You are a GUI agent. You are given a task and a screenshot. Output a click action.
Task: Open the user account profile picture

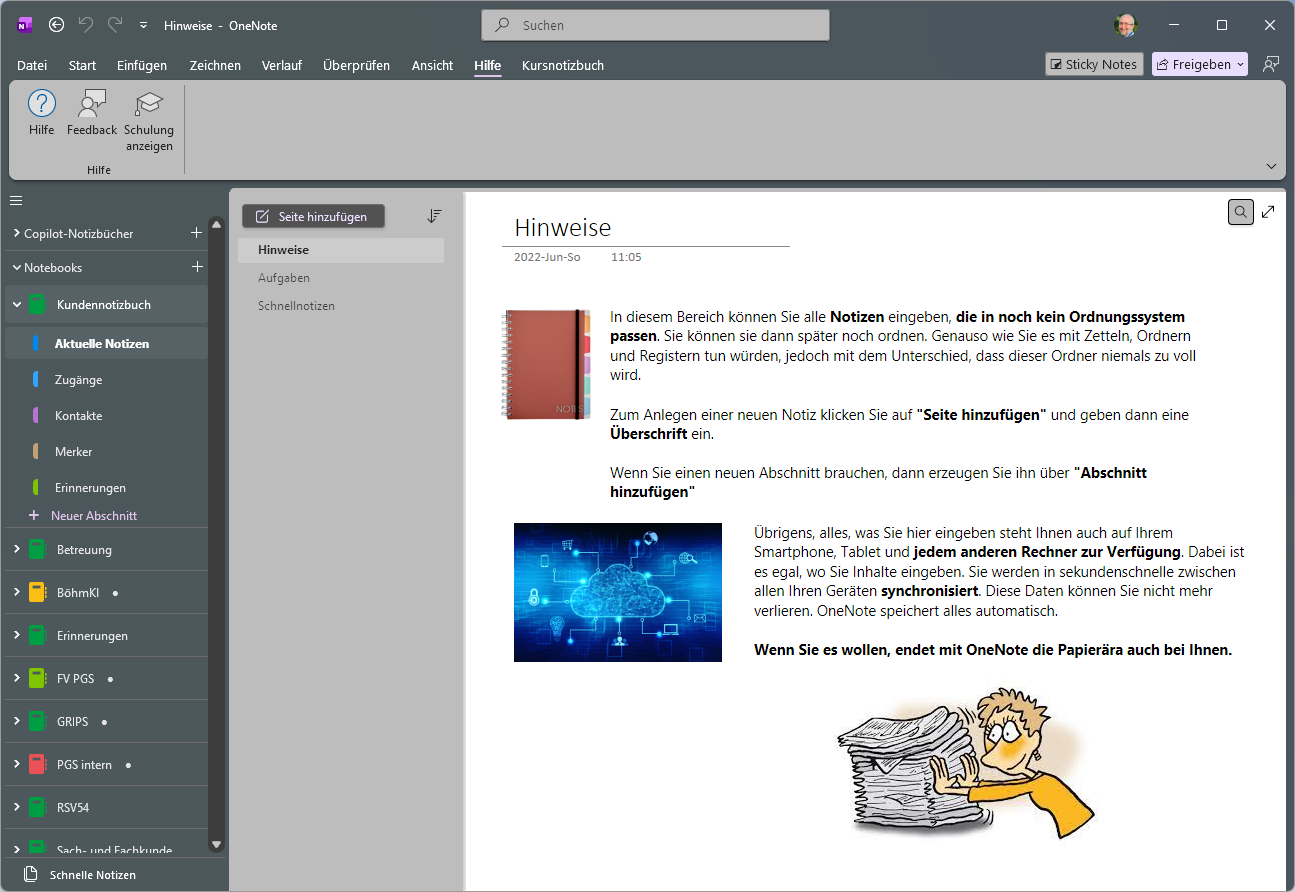pos(1126,25)
